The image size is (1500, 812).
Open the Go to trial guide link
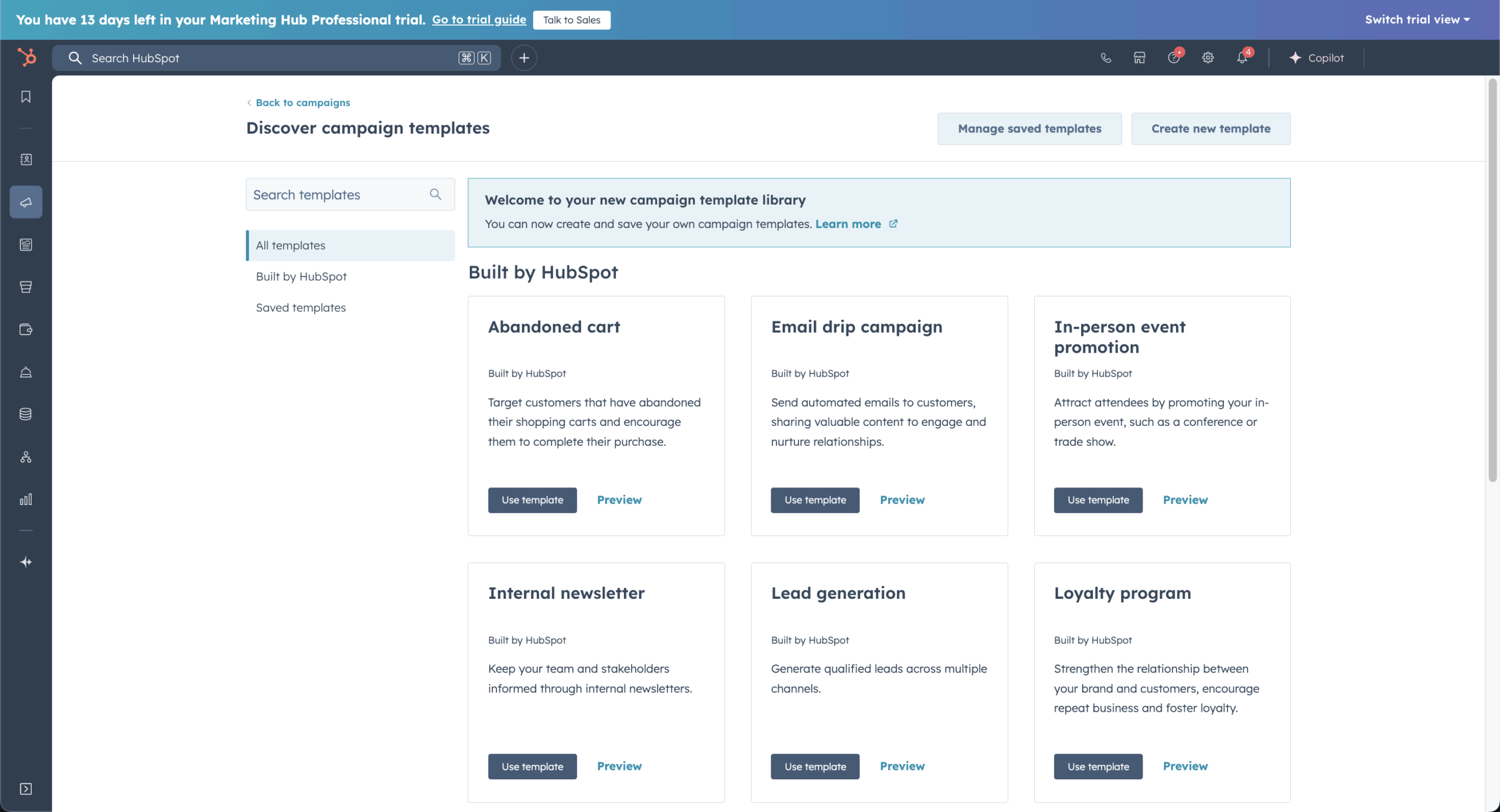pyautogui.click(x=479, y=19)
